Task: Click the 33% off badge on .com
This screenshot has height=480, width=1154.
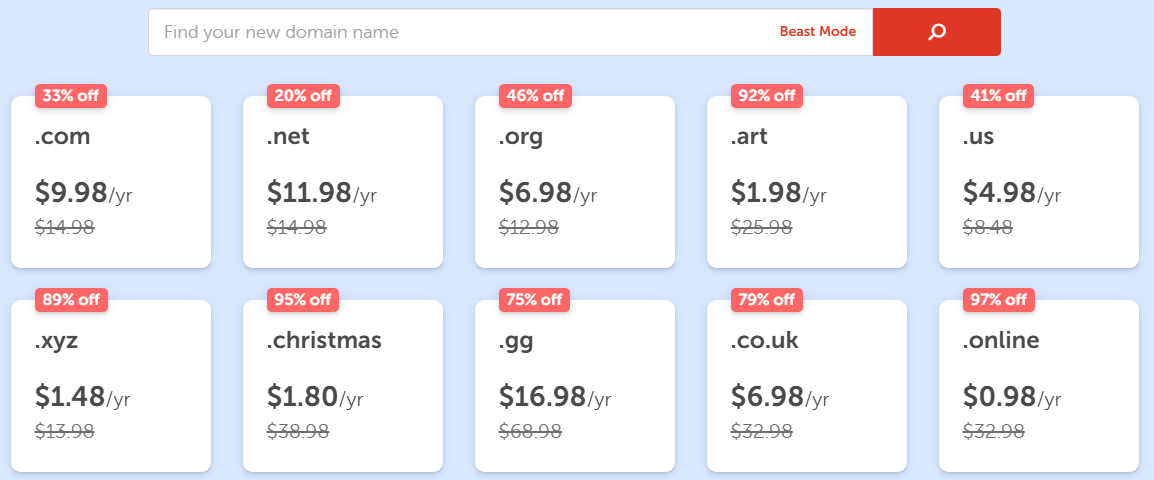Action: click(71, 96)
